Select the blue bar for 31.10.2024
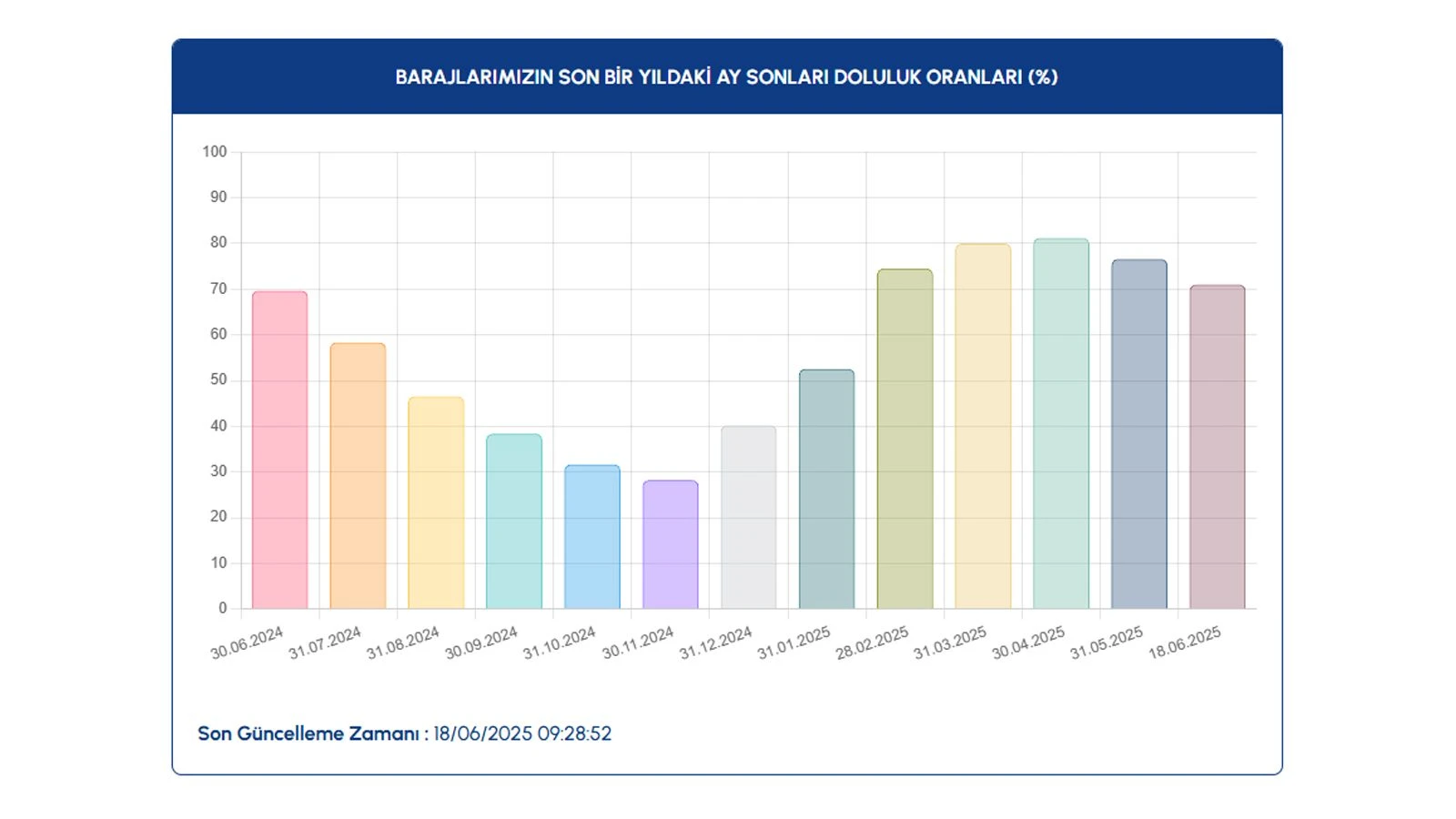Image resolution: width=1456 pixels, height=819 pixels. (592, 537)
